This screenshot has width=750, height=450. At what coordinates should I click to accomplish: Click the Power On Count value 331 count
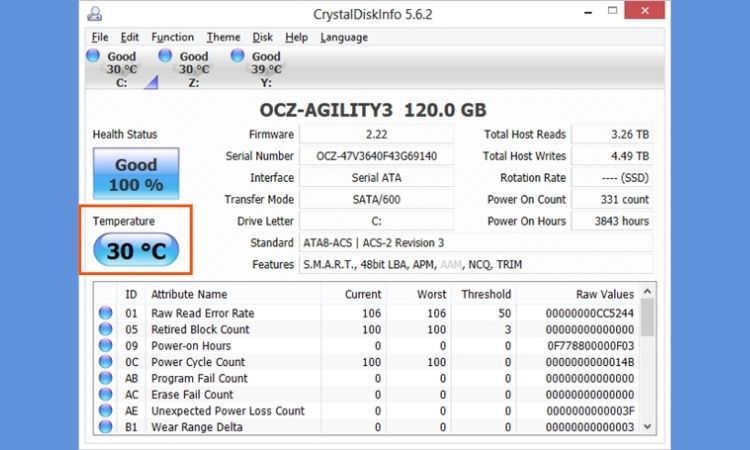612,199
